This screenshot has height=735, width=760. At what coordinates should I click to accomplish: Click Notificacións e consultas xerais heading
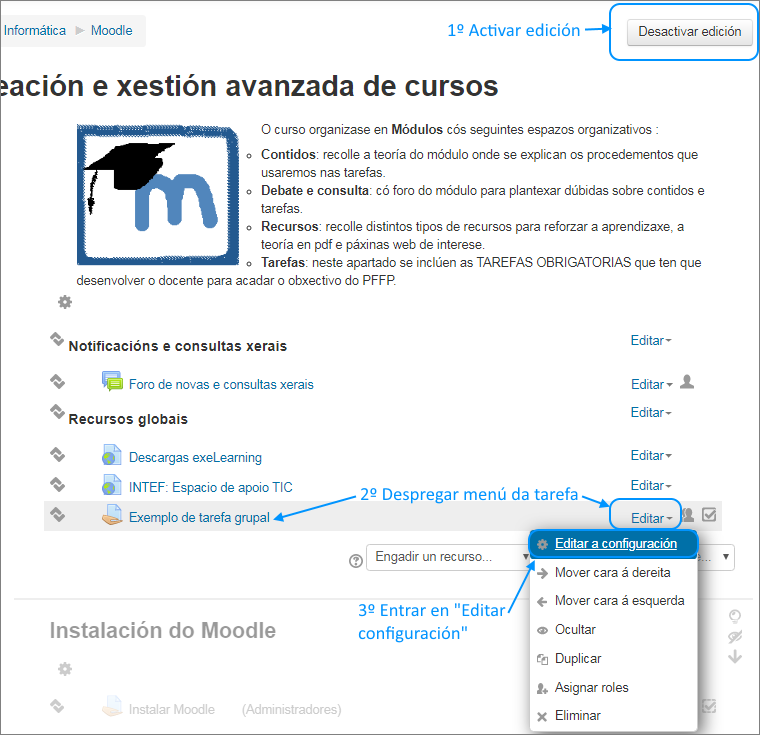(x=177, y=346)
